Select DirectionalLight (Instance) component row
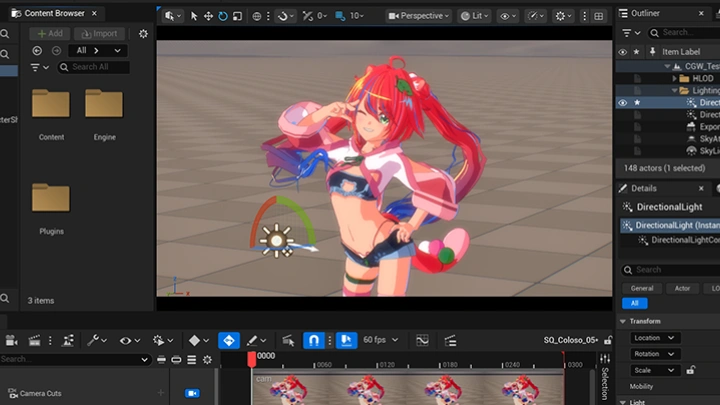 coord(670,225)
